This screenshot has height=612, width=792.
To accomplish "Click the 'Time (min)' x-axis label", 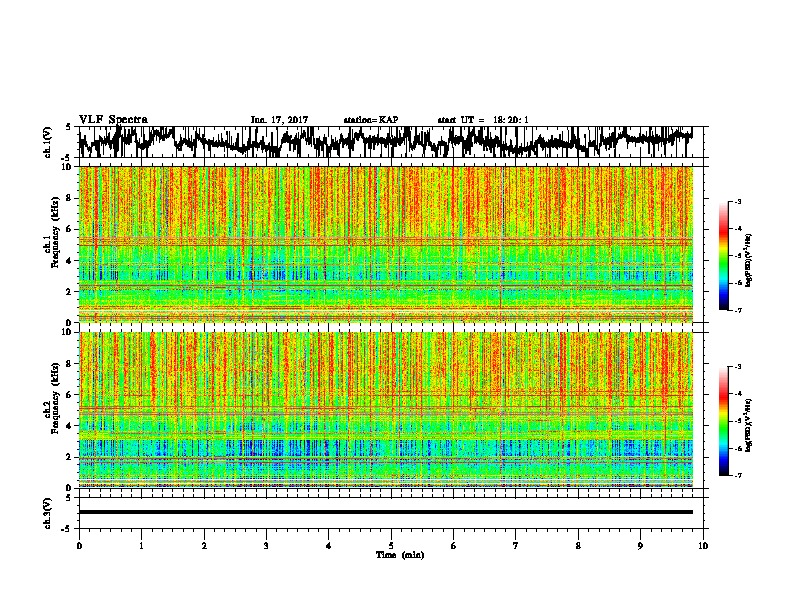I will click(x=400, y=555).
